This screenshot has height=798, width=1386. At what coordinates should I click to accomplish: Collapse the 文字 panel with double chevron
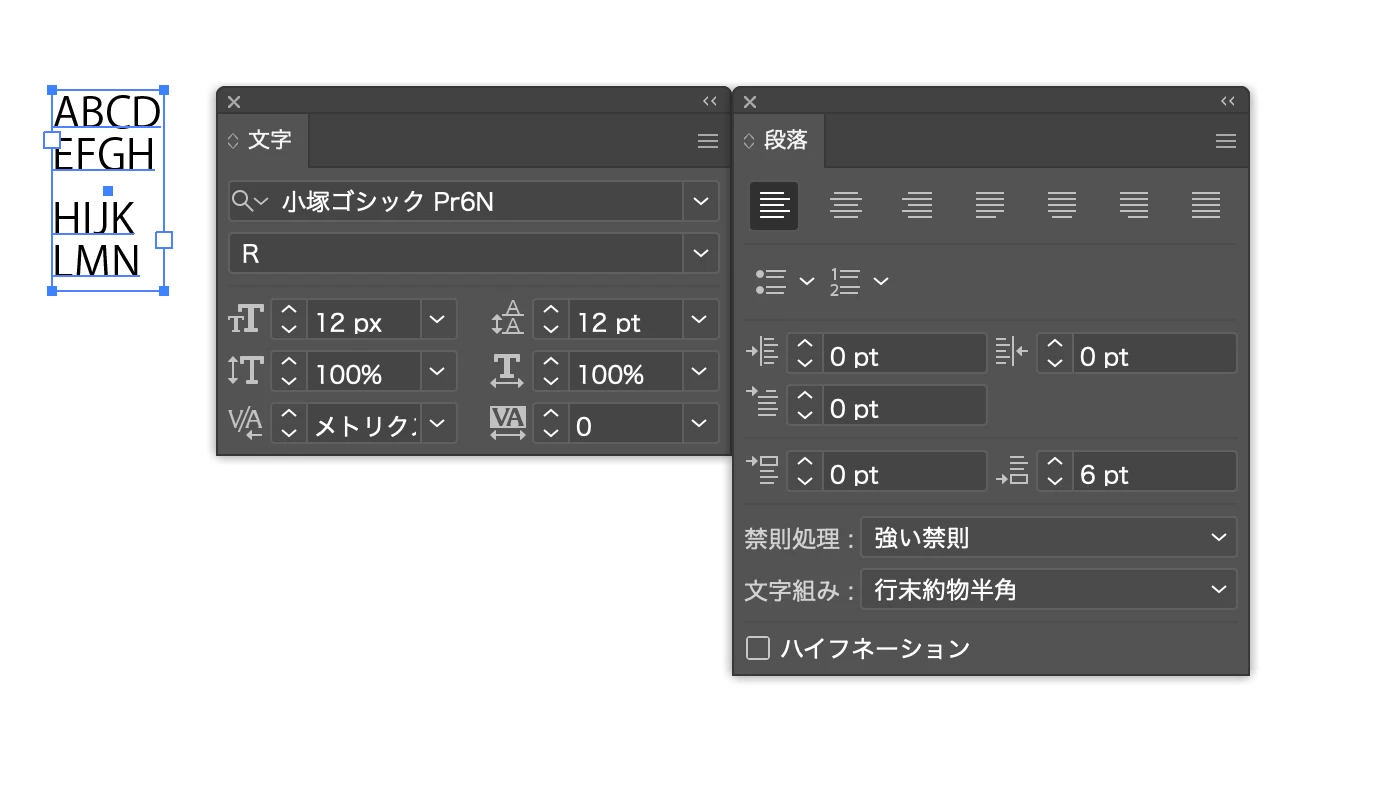click(x=710, y=101)
